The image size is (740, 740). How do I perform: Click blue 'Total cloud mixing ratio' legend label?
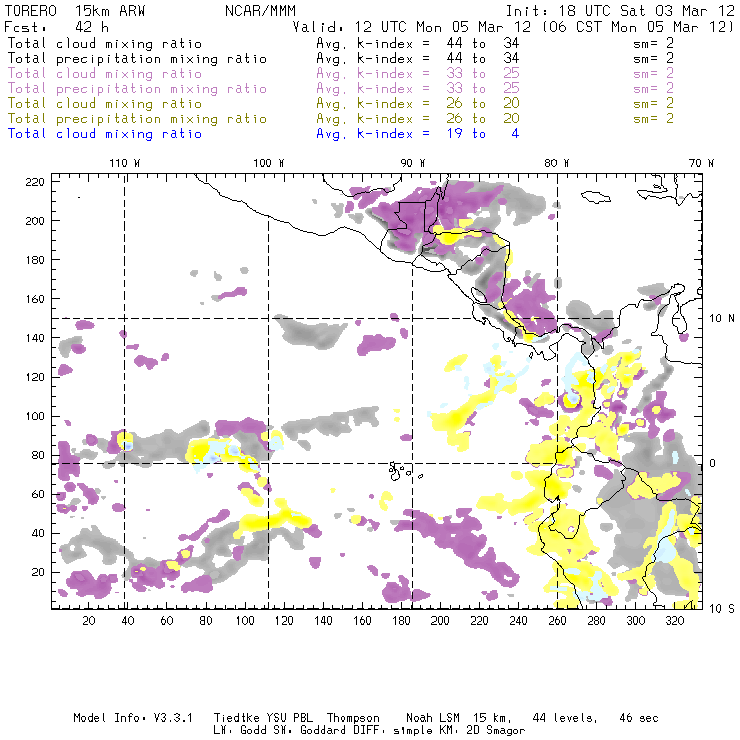(105, 134)
